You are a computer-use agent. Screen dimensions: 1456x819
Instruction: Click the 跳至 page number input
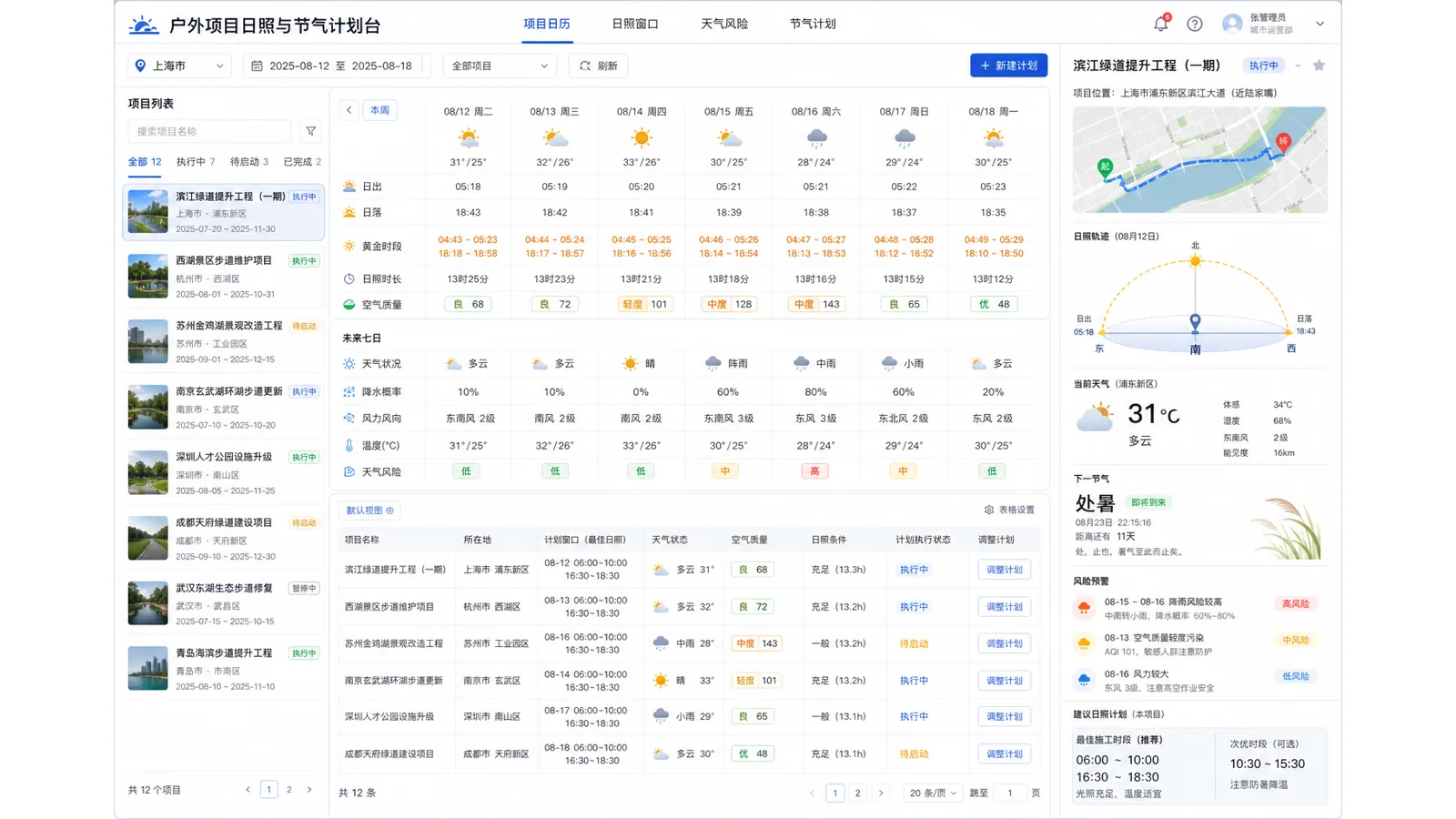point(1010,793)
